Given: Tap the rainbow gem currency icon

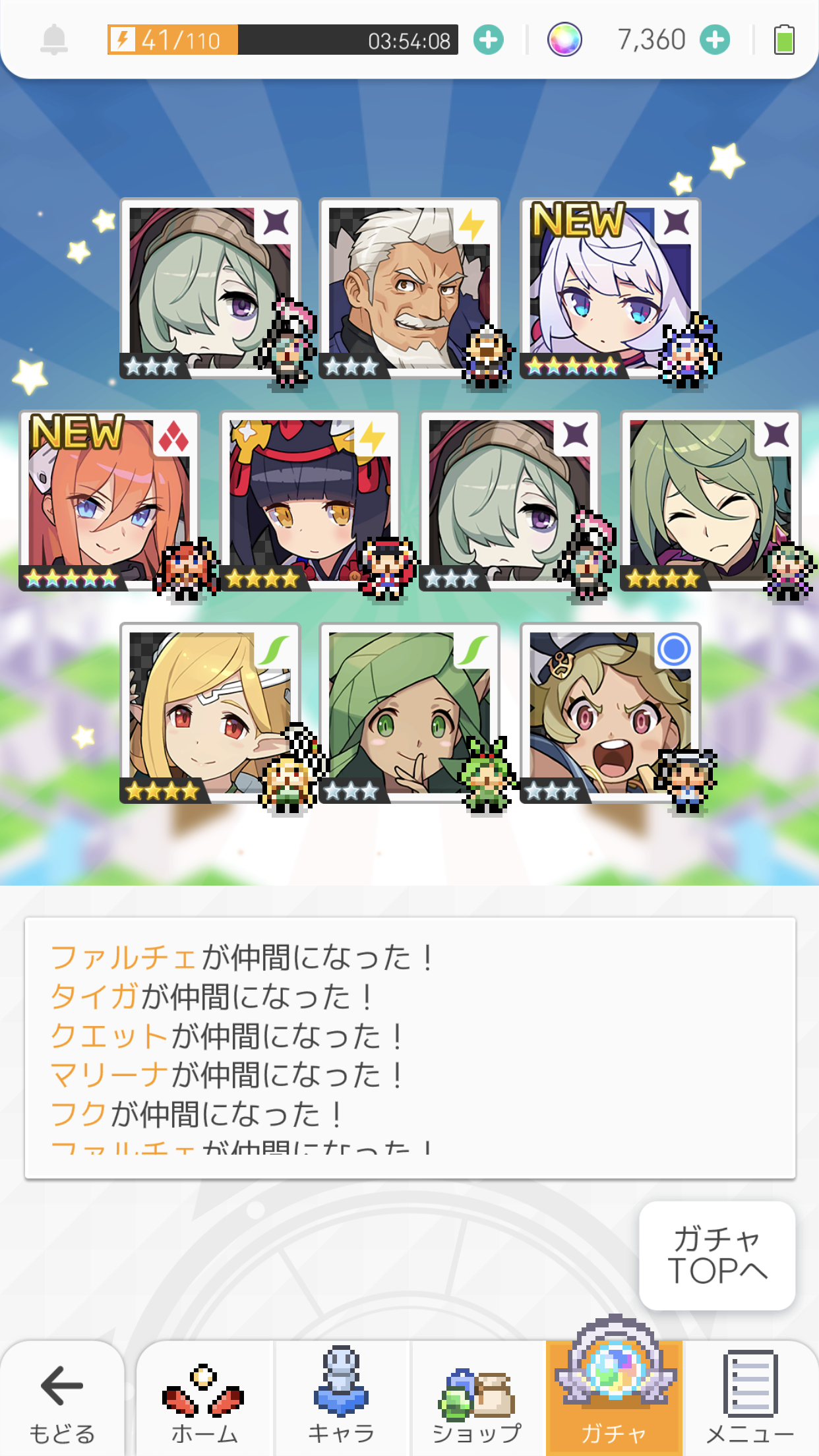Looking at the screenshot, I should coord(565,40).
